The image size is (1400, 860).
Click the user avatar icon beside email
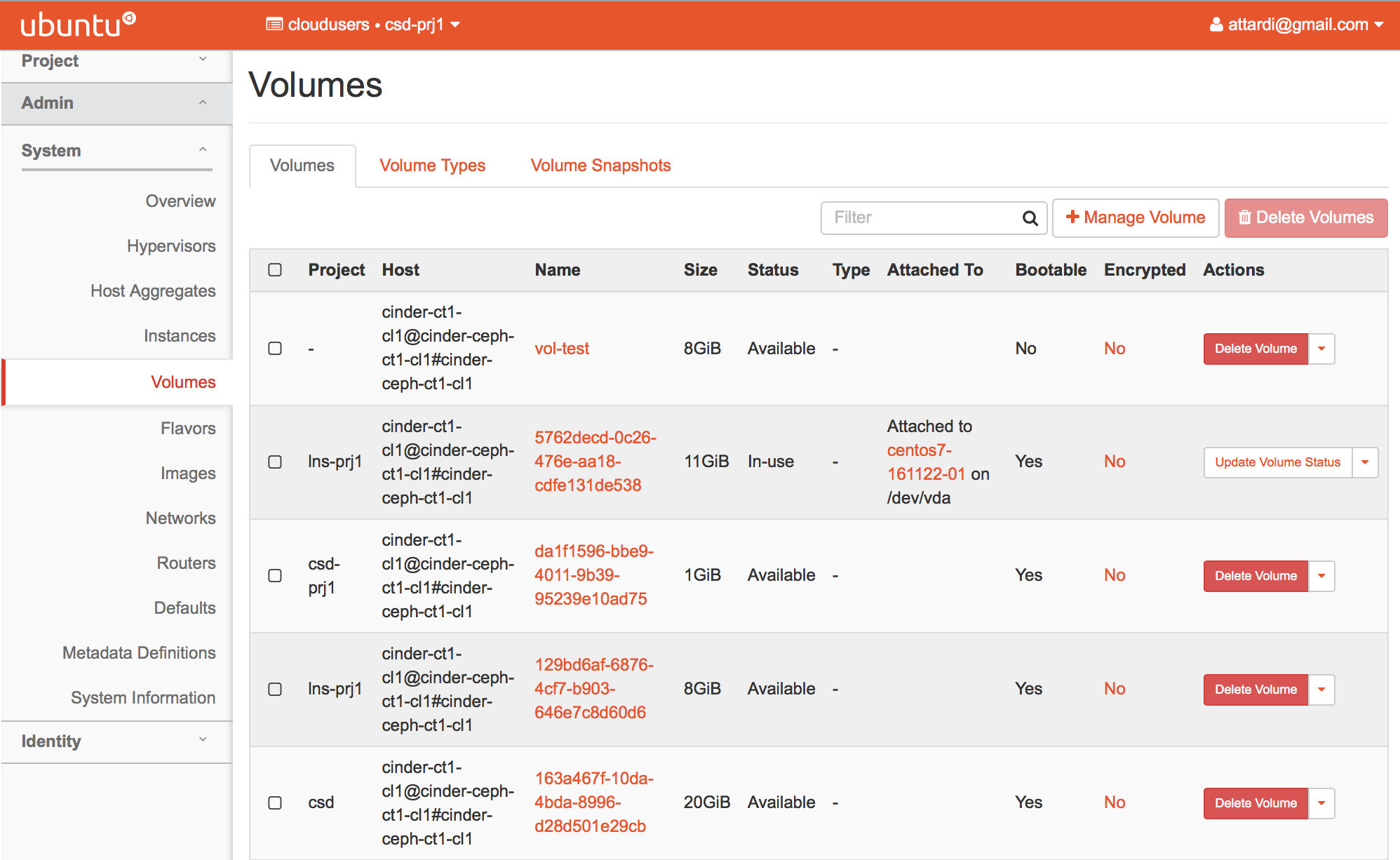click(x=1216, y=25)
